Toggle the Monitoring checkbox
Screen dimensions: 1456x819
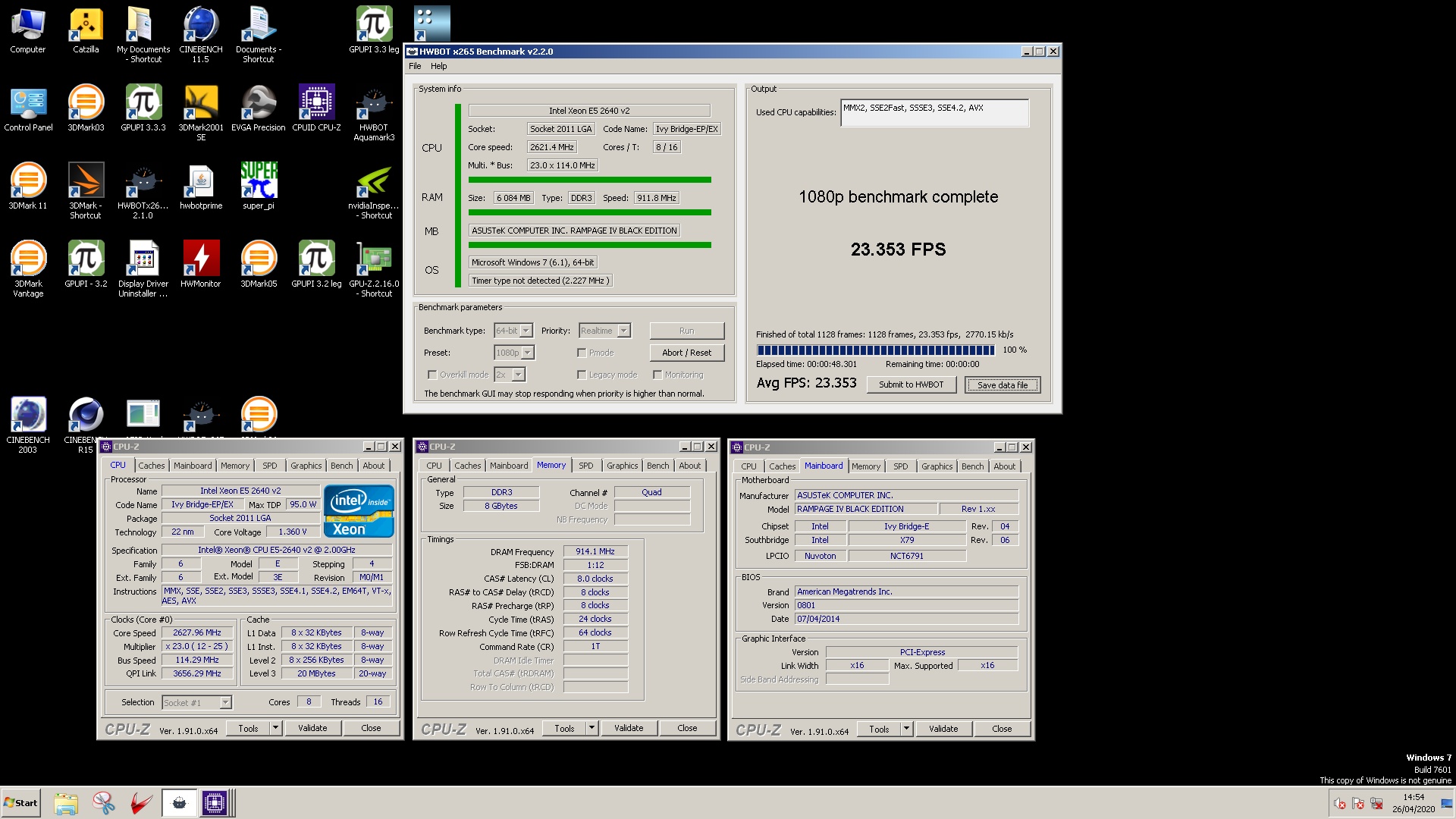pos(657,375)
